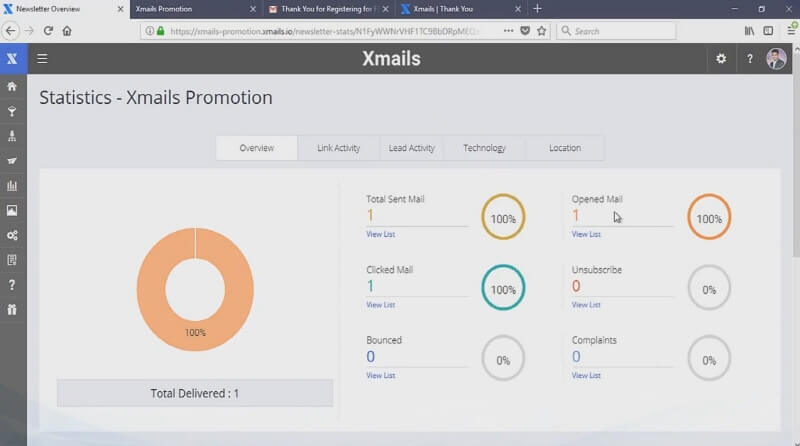Viewport: 800px width, 446px height.
Task: View List under Complaints
Action: pos(586,375)
